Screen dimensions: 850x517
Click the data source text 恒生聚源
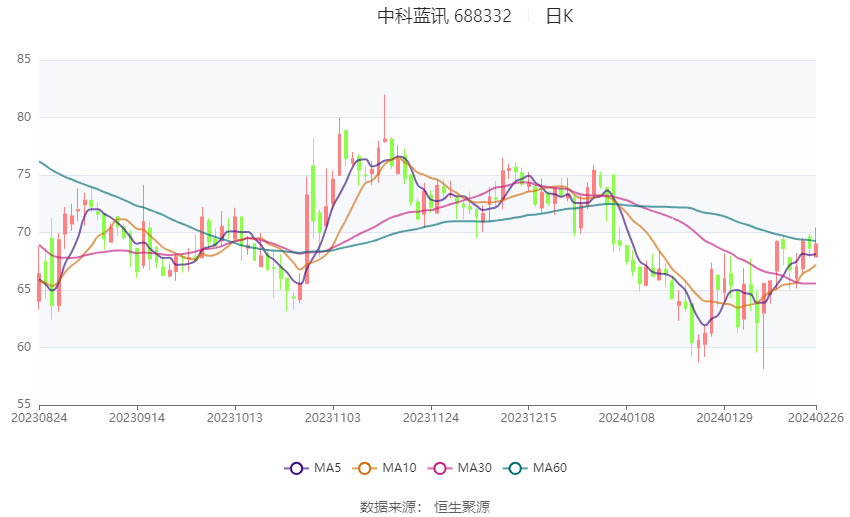462,507
